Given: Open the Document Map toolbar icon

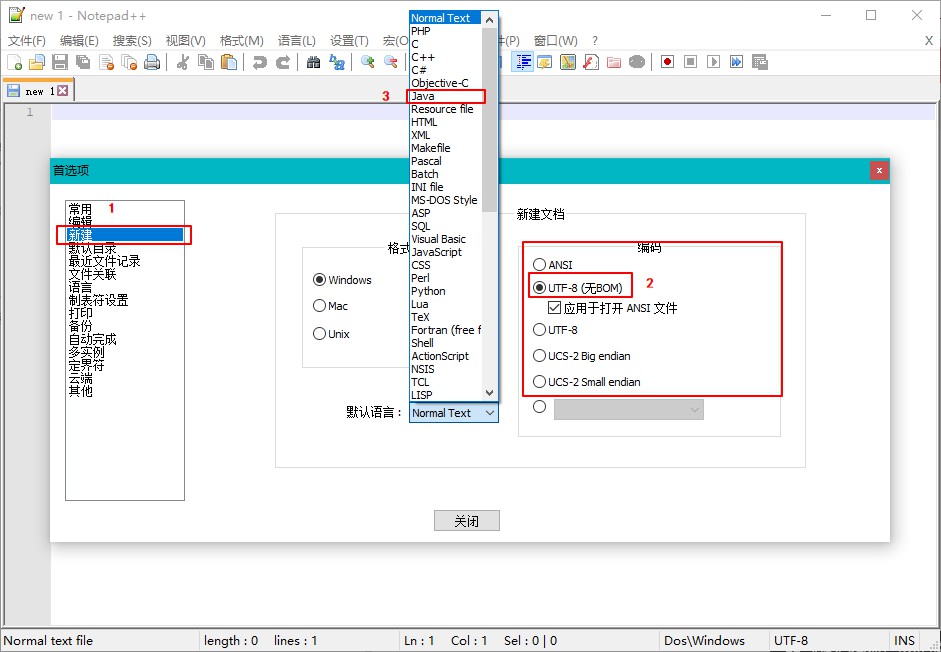Looking at the screenshot, I should (567, 62).
